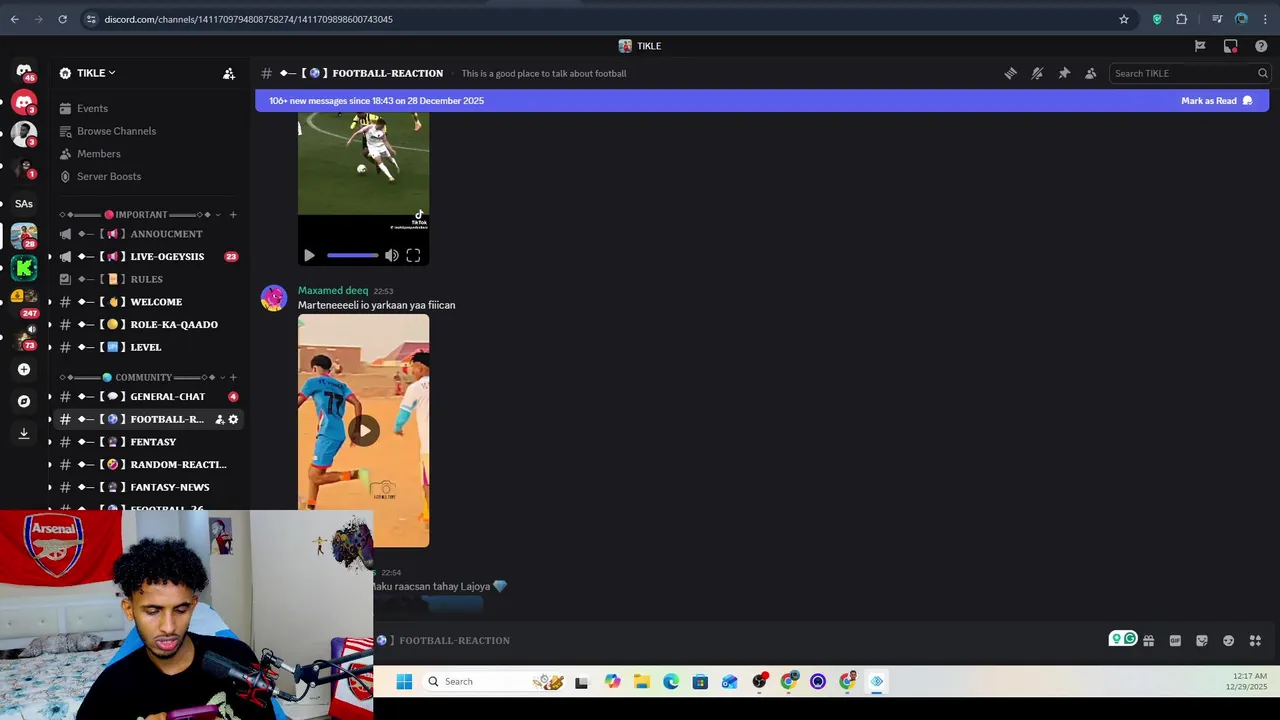The image size is (1280, 720).
Task: Invite people to TIKLE server icon
Action: point(229,73)
